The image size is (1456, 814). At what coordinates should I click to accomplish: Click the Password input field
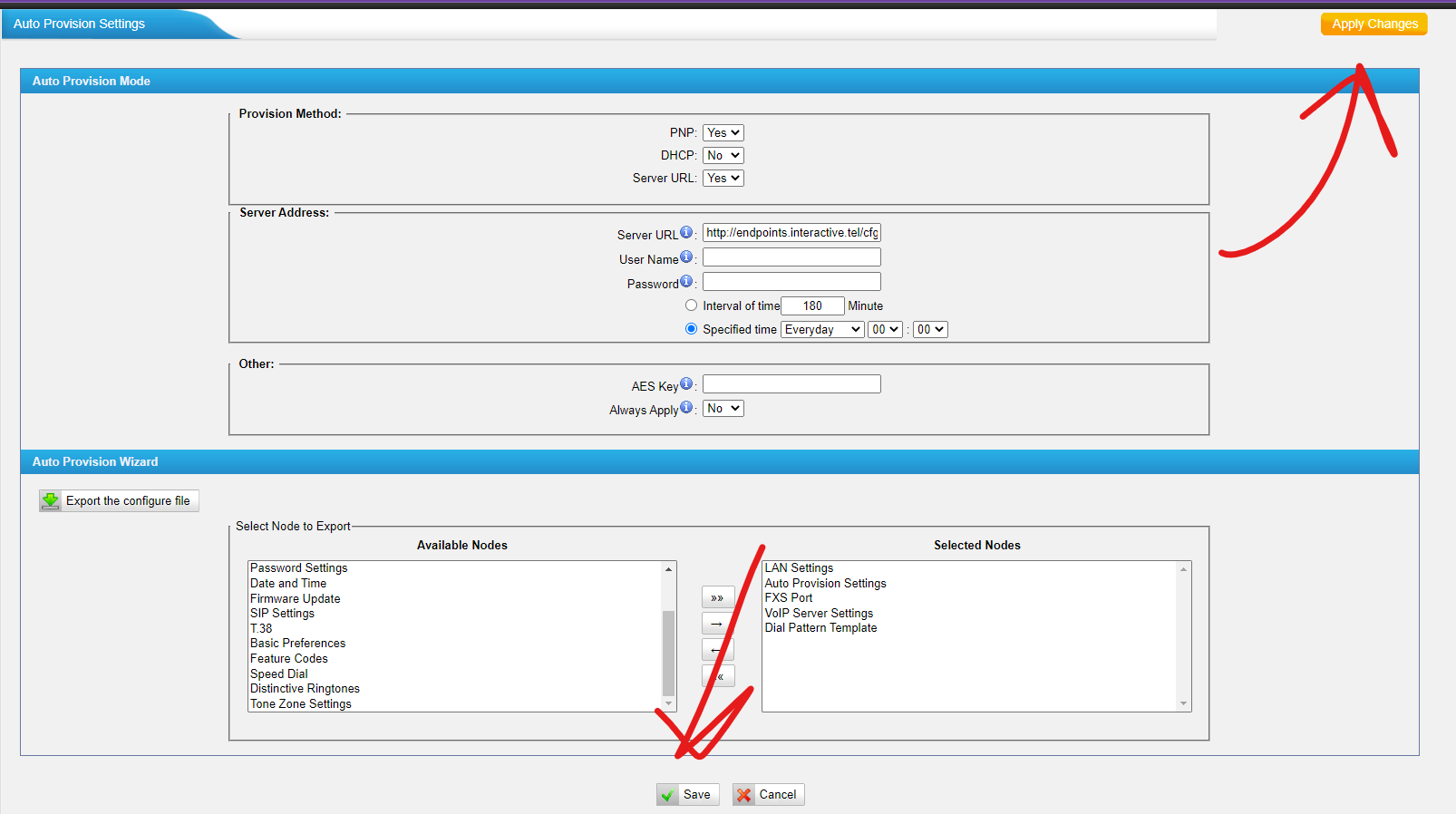point(791,282)
